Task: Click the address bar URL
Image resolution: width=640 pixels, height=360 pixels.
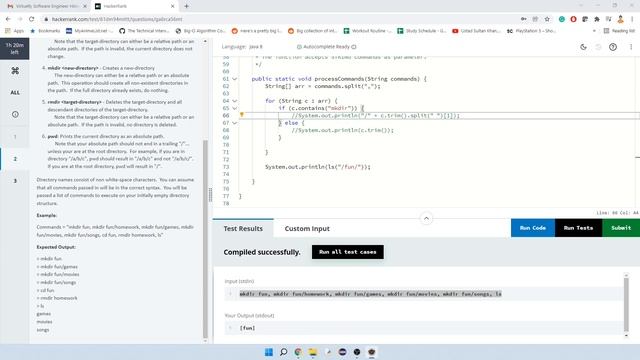Action: (x=117, y=19)
